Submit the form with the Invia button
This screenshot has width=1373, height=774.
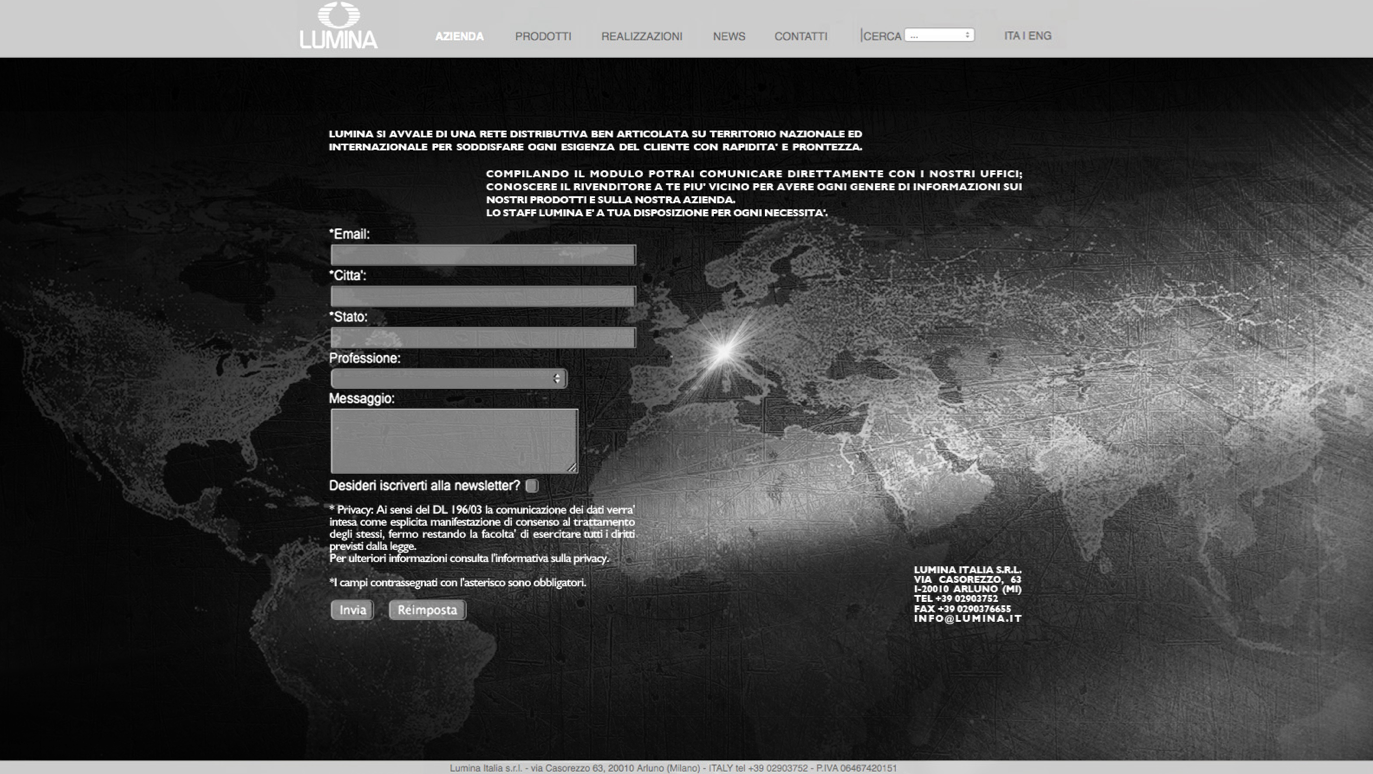coord(352,610)
